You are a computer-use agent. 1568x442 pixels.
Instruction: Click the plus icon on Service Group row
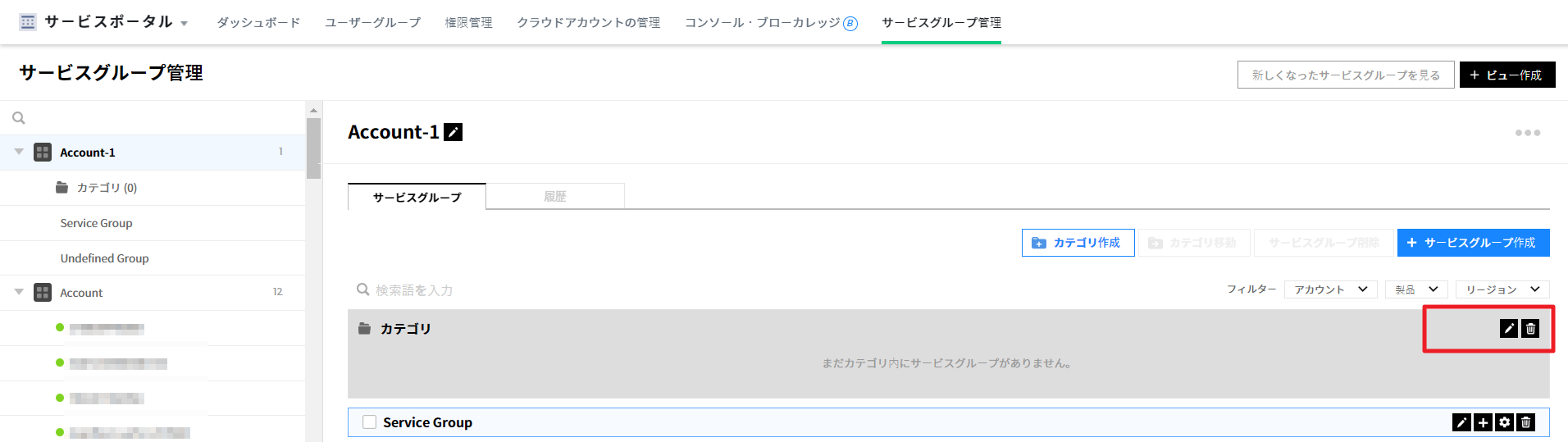click(1483, 422)
